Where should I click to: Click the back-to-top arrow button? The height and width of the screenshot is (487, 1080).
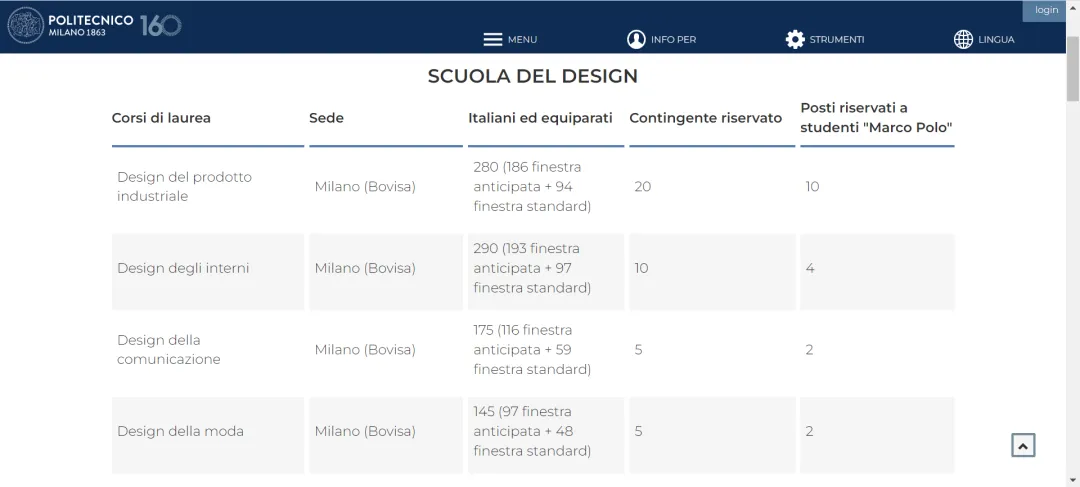tap(1023, 446)
